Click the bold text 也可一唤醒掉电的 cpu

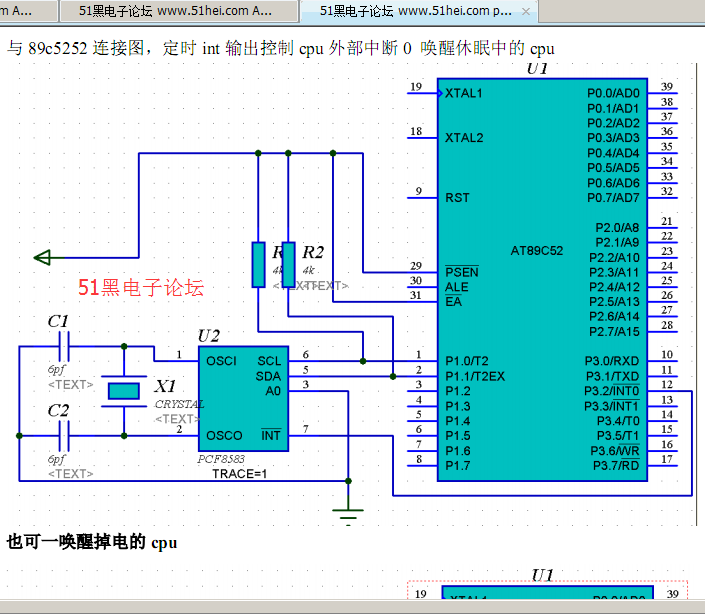click(92, 542)
